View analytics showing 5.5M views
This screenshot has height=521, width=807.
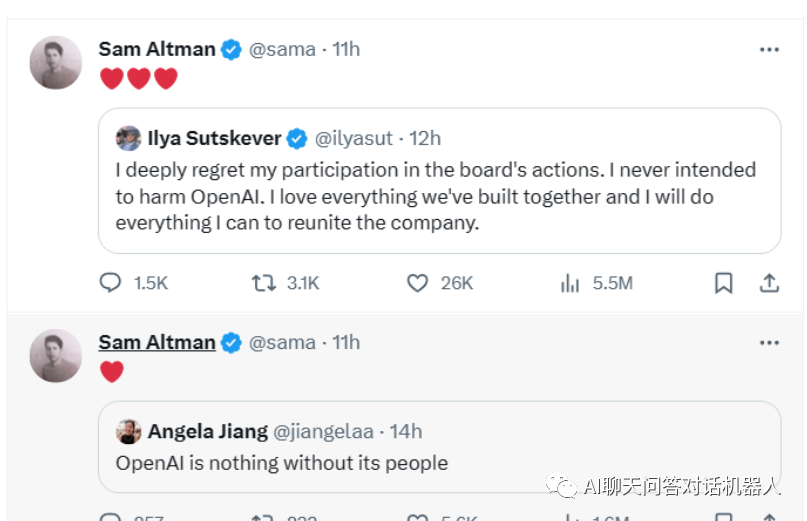571,284
